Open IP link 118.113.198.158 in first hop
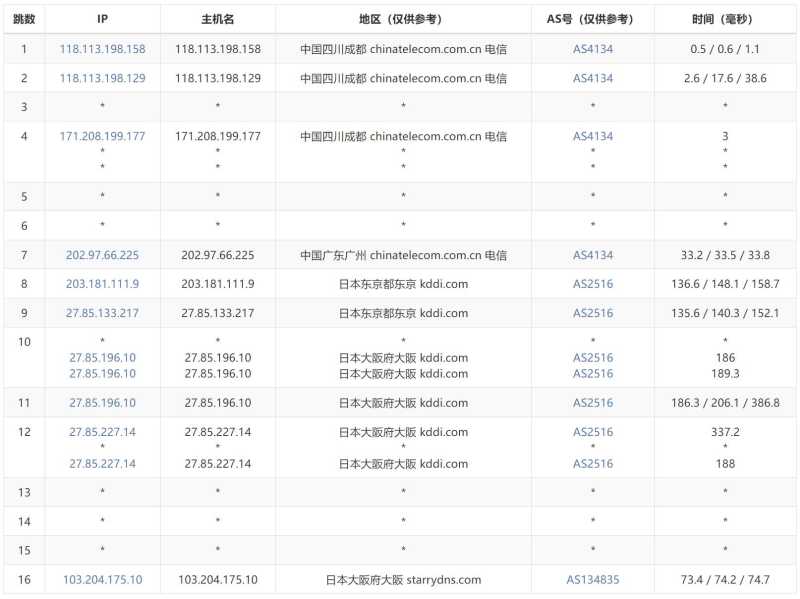This screenshot has height=599, width=800. 103,48
